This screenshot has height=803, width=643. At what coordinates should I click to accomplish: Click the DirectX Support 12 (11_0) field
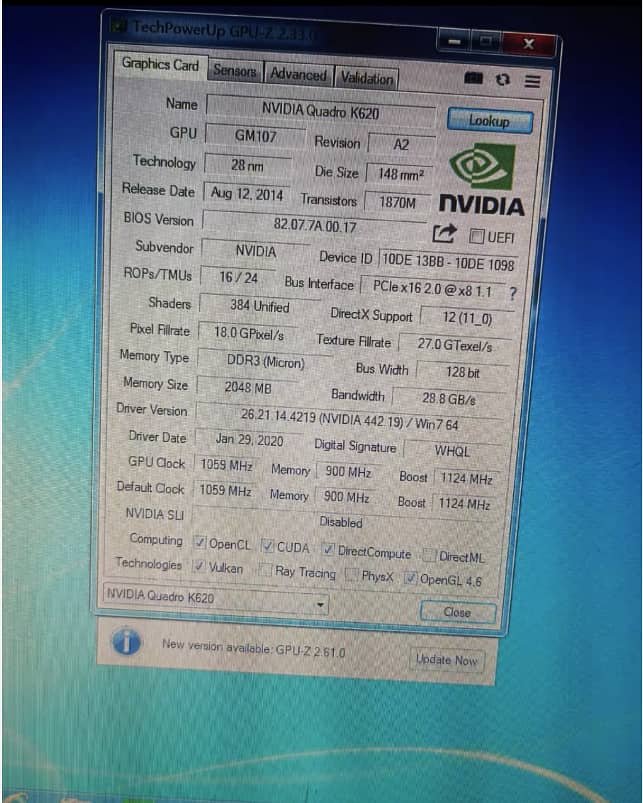coord(467,318)
